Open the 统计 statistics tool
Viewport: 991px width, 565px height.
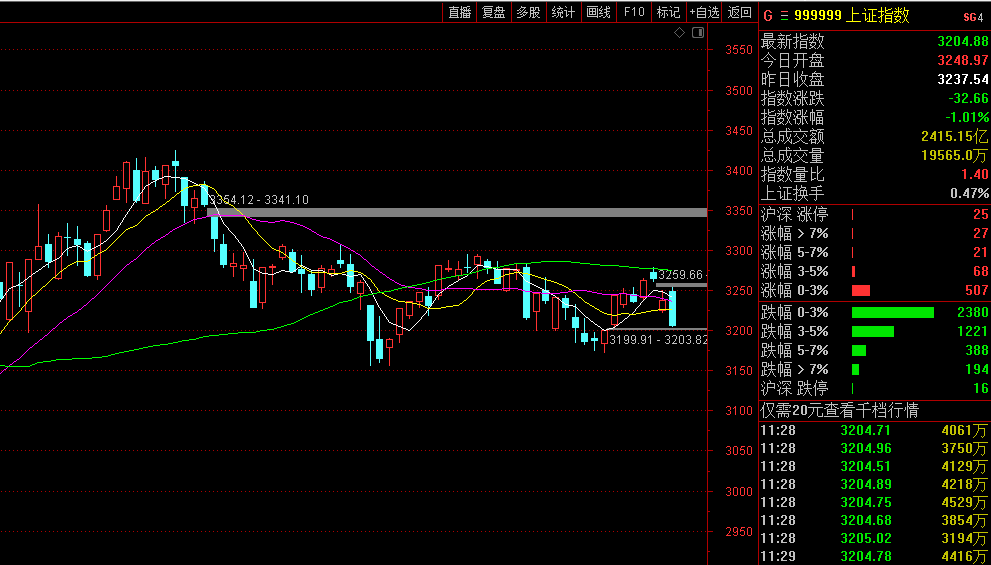(x=563, y=12)
